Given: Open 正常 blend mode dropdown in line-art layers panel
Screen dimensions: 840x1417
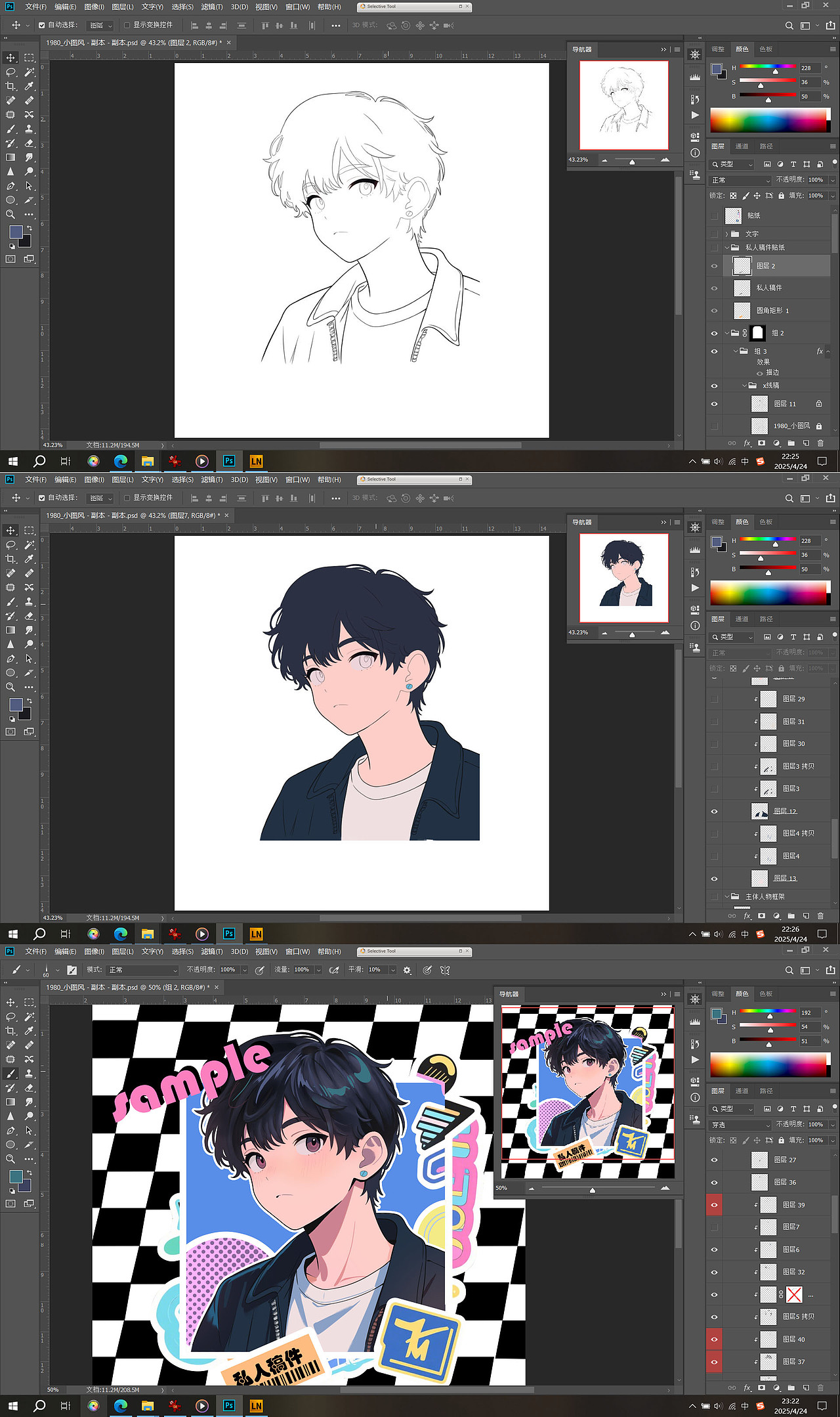Looking at the screenshot, I should [740, 180].
